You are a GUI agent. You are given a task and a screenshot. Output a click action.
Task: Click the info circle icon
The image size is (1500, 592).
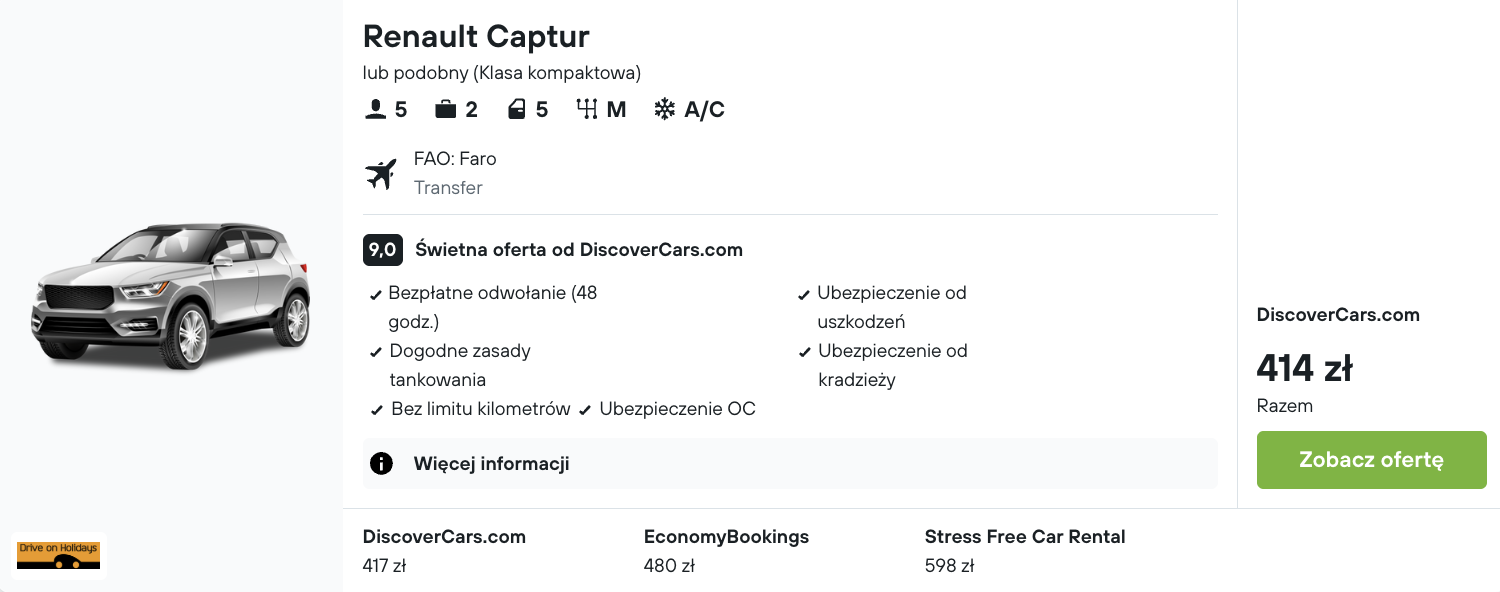[x=381, y=464]
